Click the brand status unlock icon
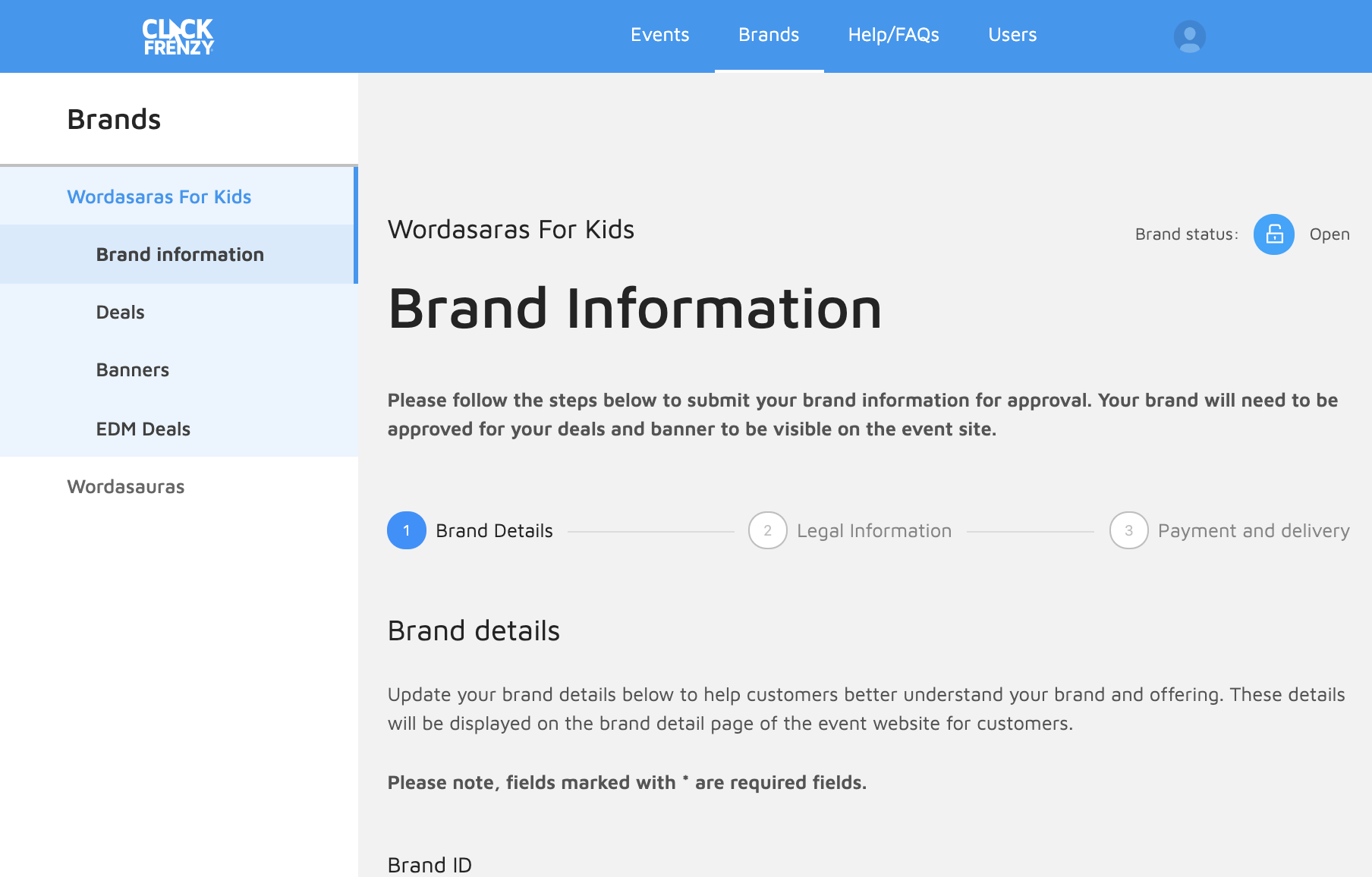Image resolution: width=1372 pixels, height=877 pixels. point(1273,234)
